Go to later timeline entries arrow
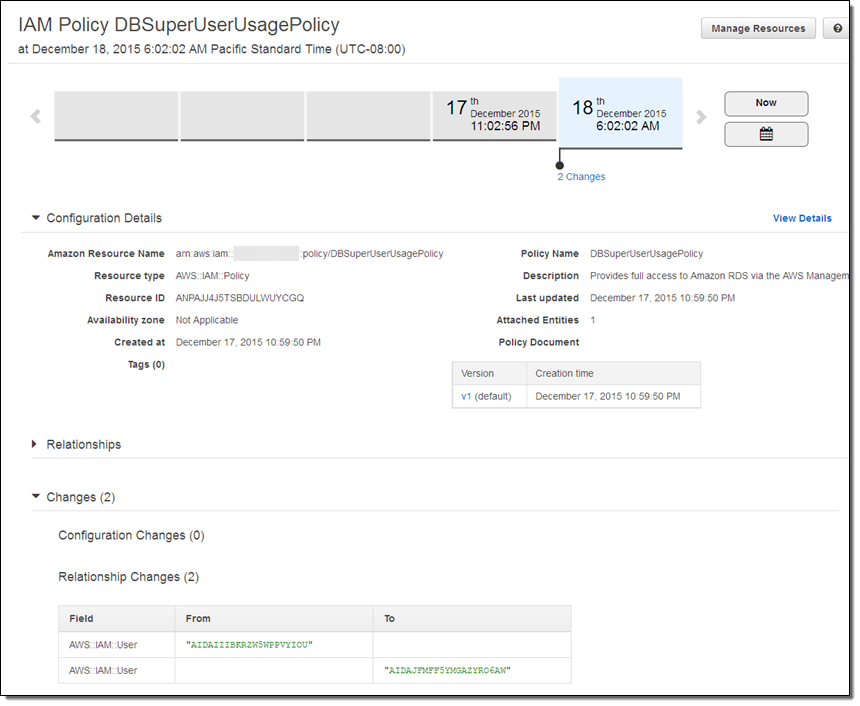The height and width of the screenshot is (706, 860). 701,116
